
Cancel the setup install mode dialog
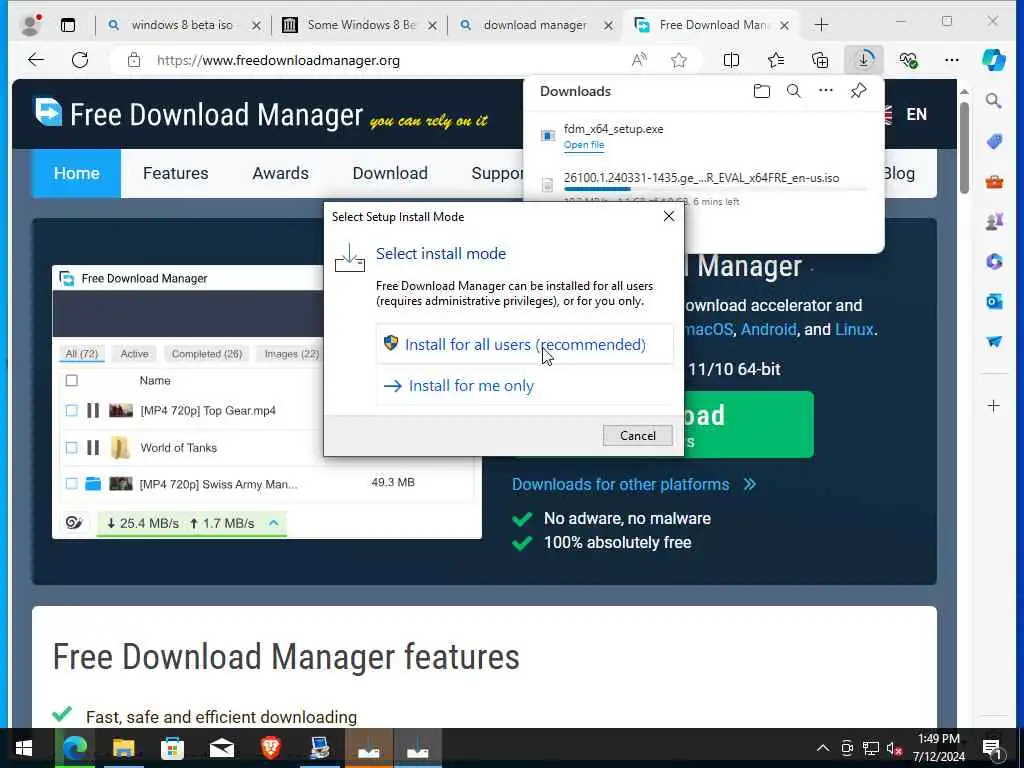tap(637, 436)
